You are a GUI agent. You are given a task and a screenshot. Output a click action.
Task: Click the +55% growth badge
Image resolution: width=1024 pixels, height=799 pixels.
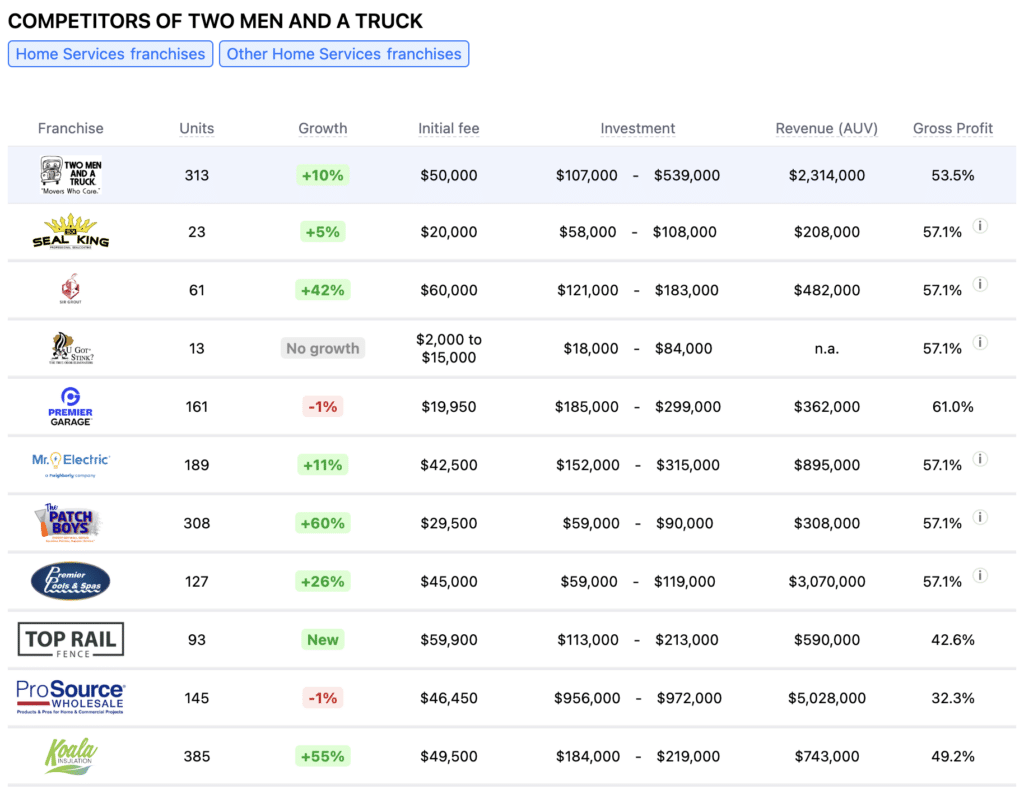(x=323, y=756)
